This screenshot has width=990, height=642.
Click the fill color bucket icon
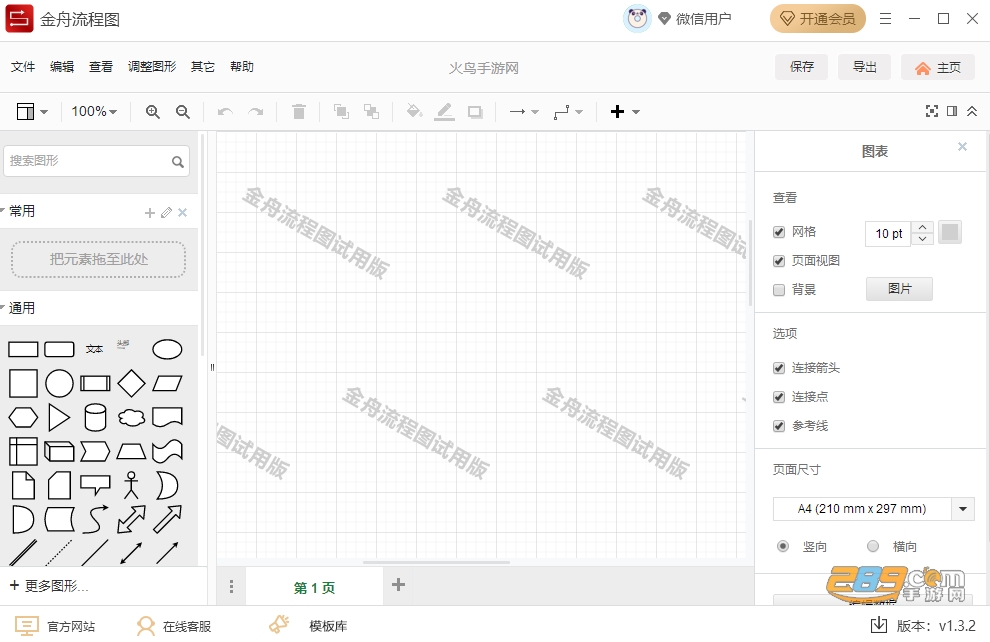pos(414,112)
